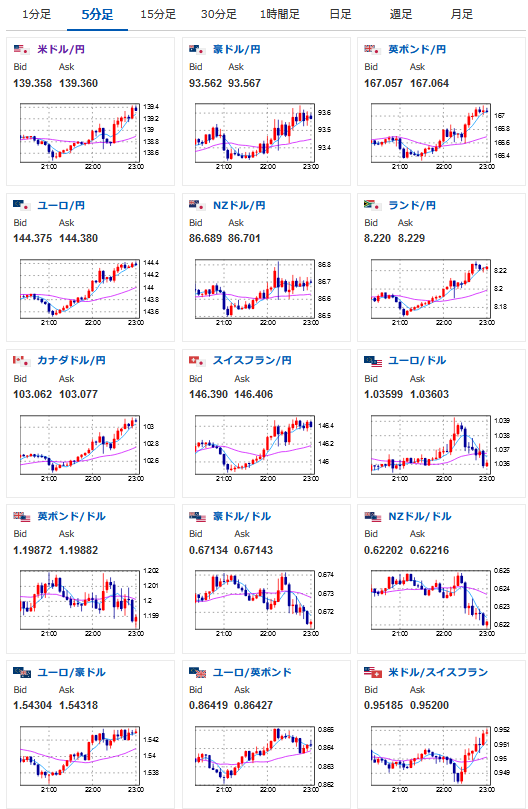
Task: Click the UK/Japan flag icon beside 英ポンド/円
Action: point(372,50)
